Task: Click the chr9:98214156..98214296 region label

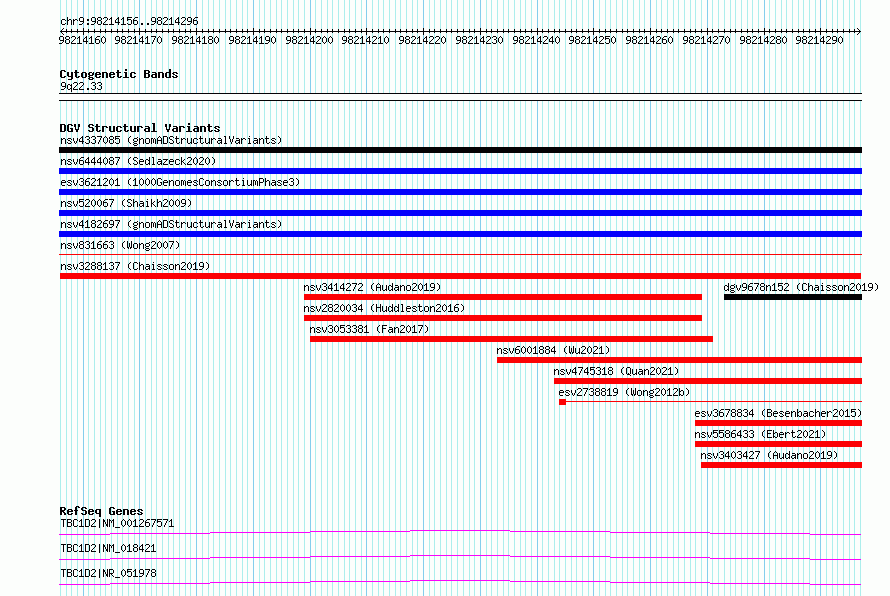Action: (x=129, y=21)
